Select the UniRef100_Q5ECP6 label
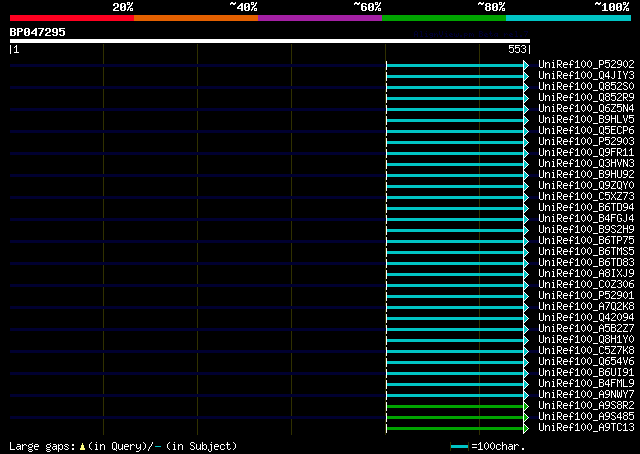The width and height of the screenshot is (640, 454). [586, 131]
